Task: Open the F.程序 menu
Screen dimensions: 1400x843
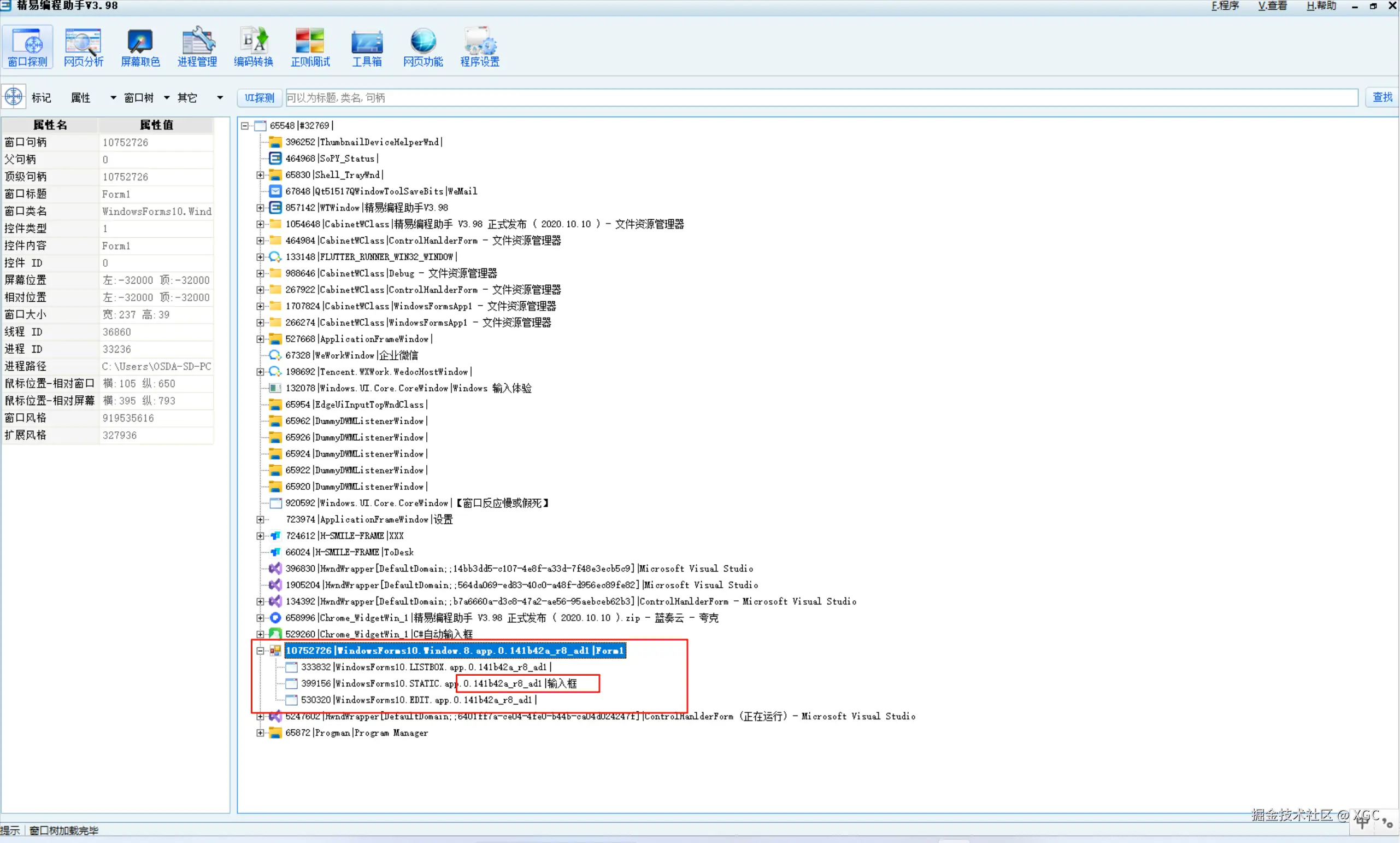Action: pos(1225,6)
